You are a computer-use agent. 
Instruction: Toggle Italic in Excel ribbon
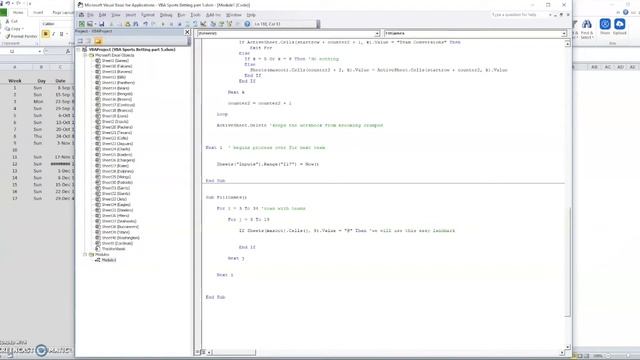53,34
